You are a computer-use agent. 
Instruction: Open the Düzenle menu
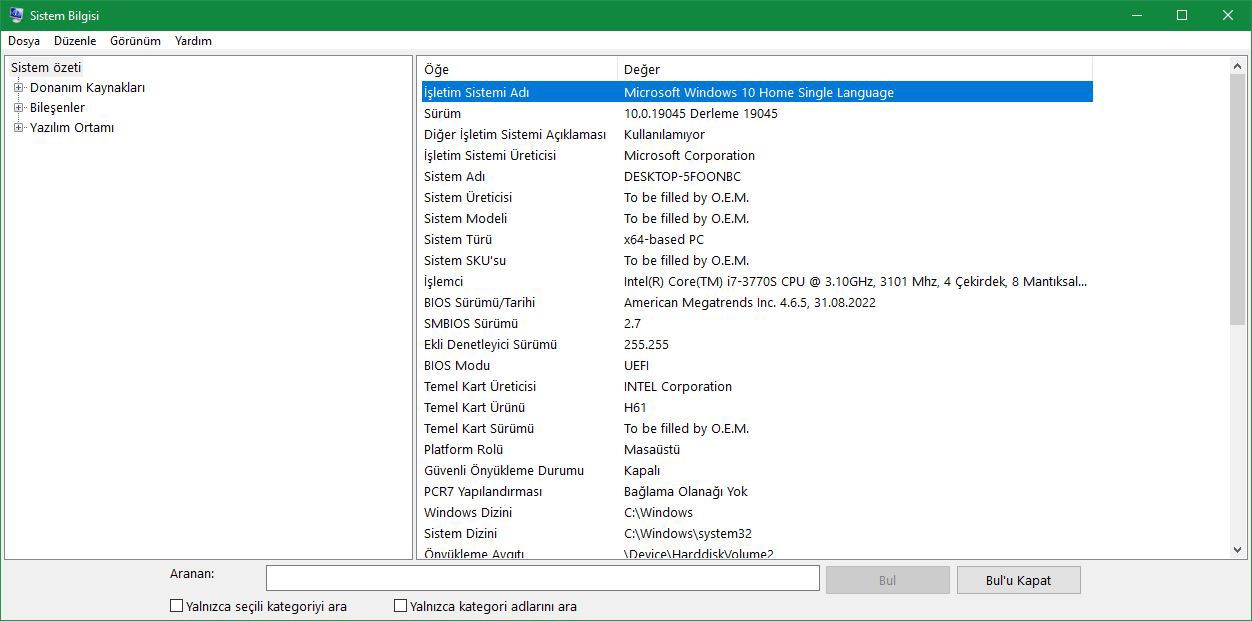click(x=75, y=41)
